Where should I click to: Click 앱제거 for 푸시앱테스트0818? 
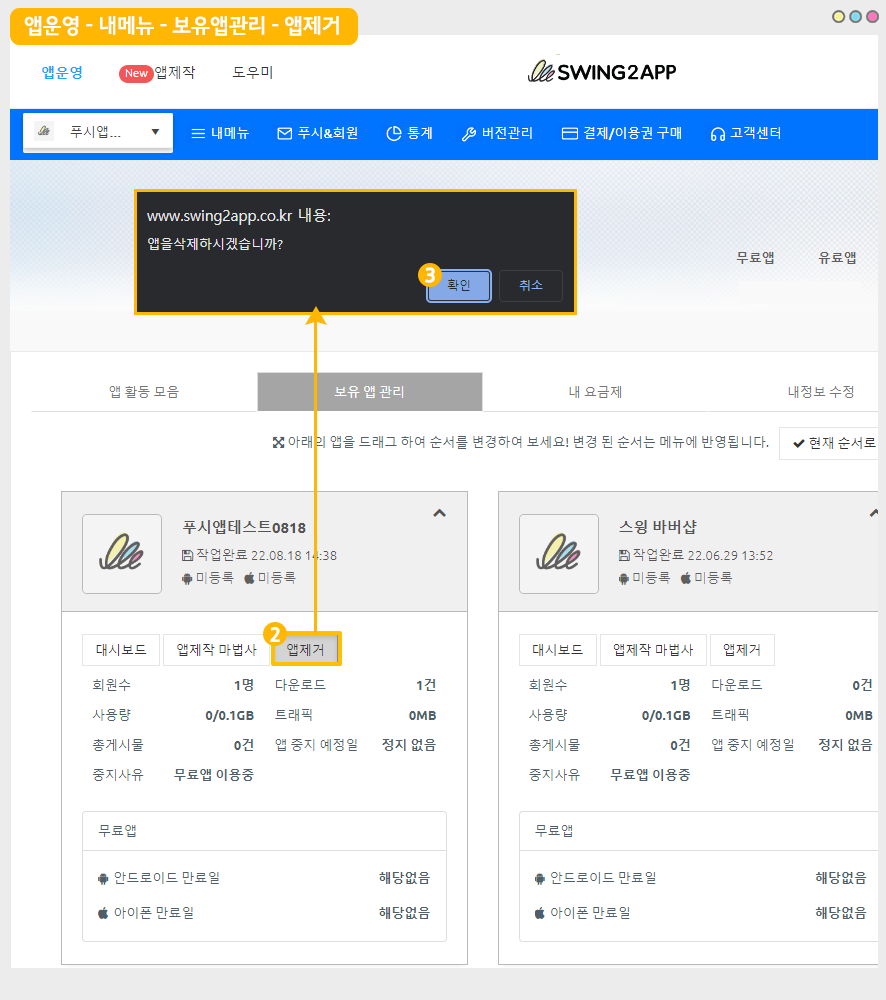coord(306,649)
